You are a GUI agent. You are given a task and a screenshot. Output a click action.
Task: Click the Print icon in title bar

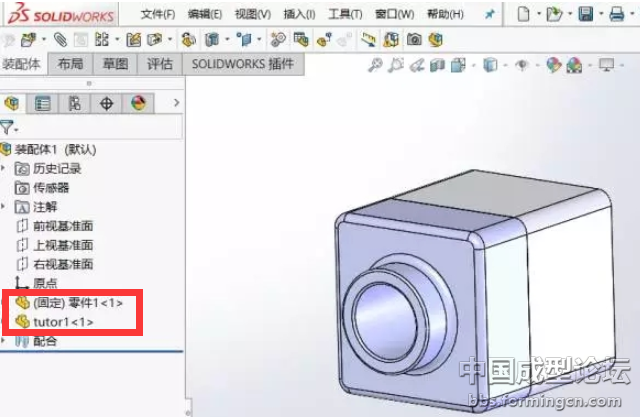[x=616, y=14]
